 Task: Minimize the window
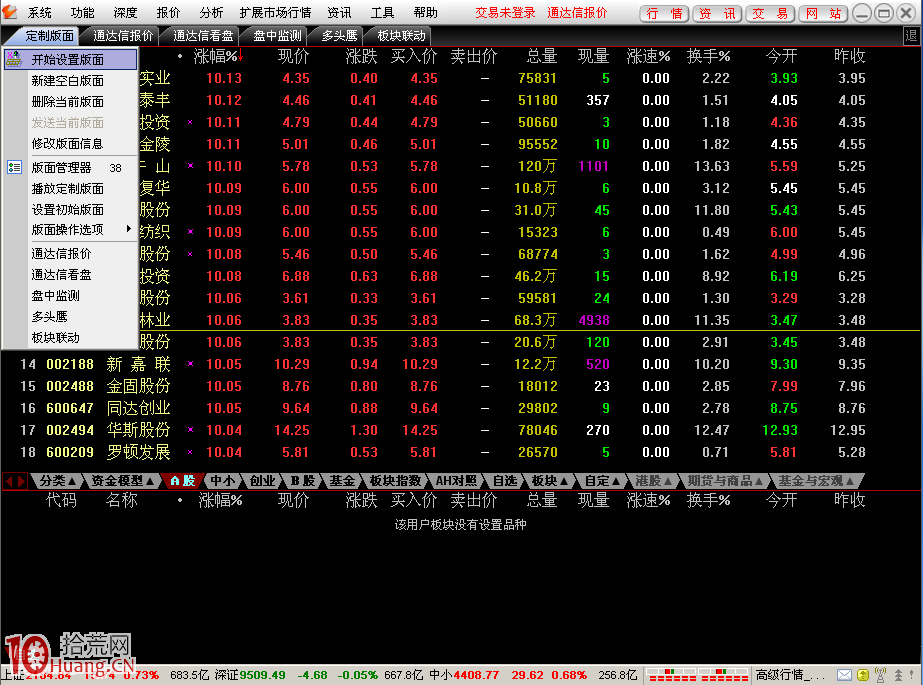pos(862,13)
